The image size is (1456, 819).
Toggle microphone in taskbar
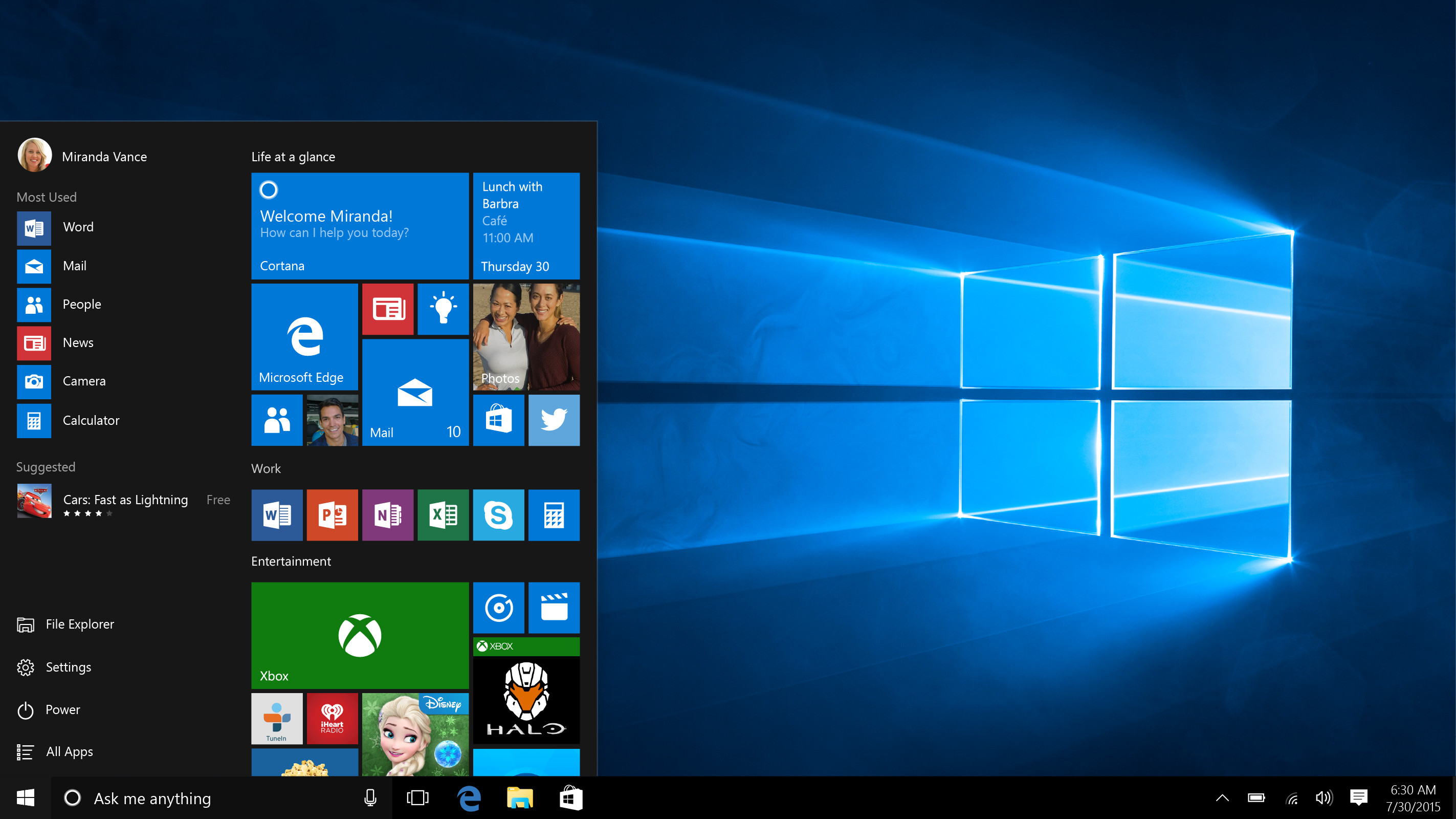[369, 797]
